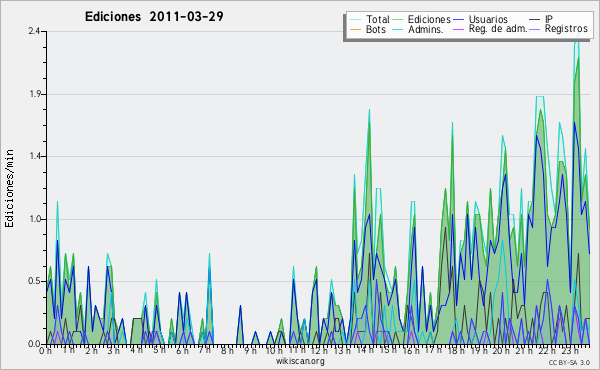Click the '12 h' x-axis label

(x=319, y=351)
